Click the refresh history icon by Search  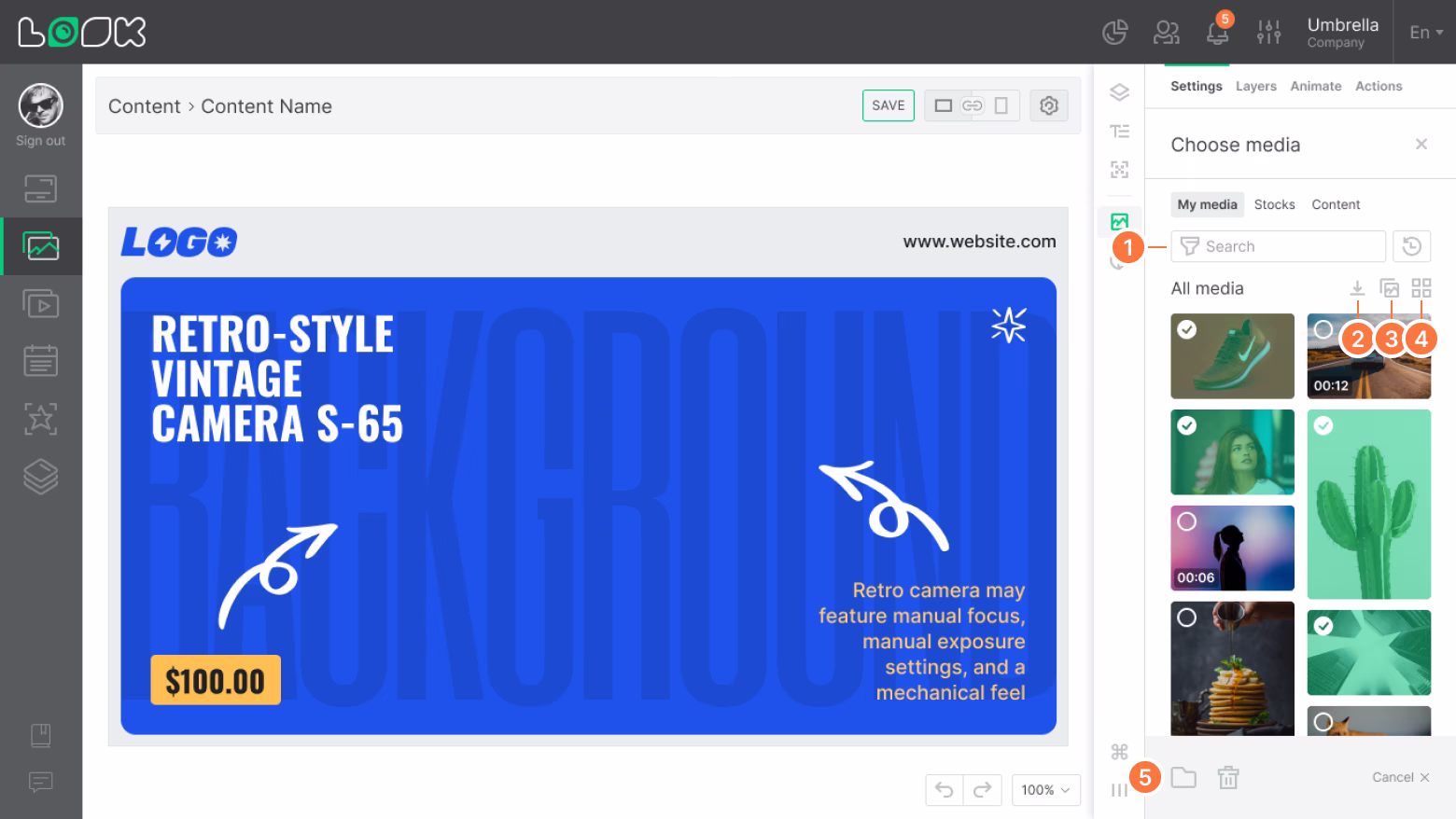click(x=1412, y=246)
